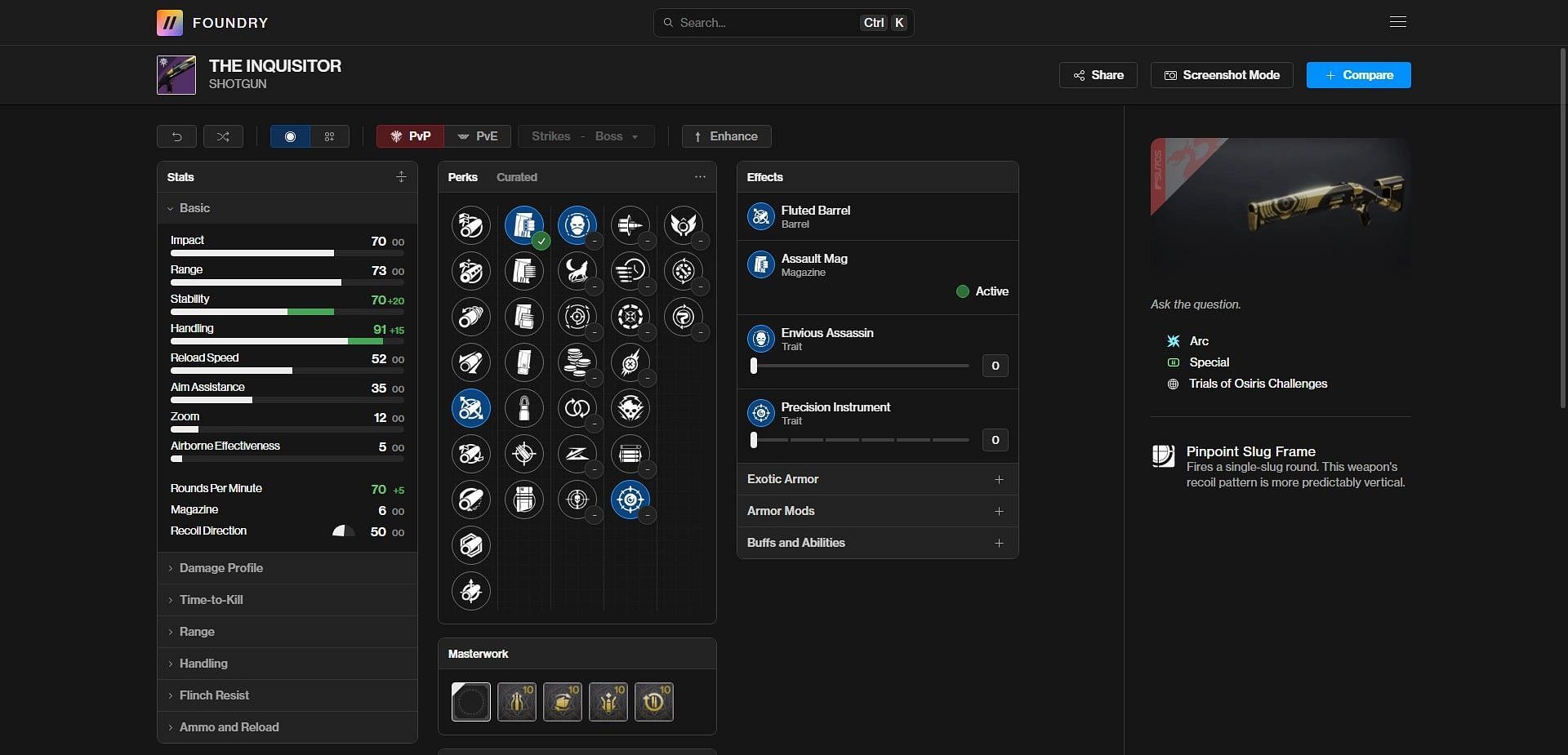Deselect the highlighted Precision Instrument perk icon
The height and width of the screenshot is (755, 1568).
click(x=630, y=499)
